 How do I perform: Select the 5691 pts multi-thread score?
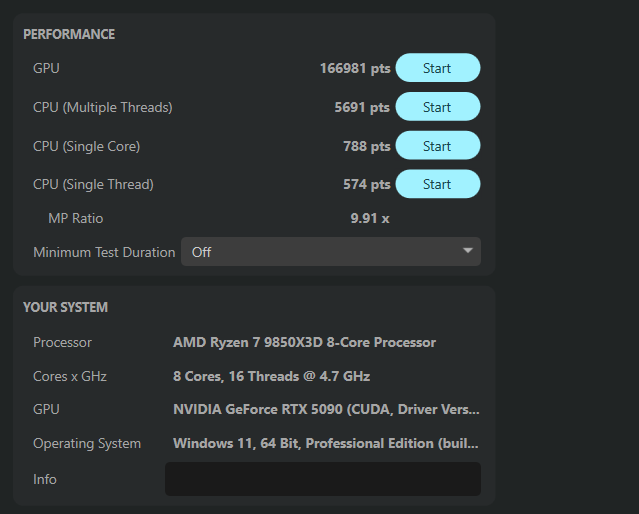coord(362,107)
